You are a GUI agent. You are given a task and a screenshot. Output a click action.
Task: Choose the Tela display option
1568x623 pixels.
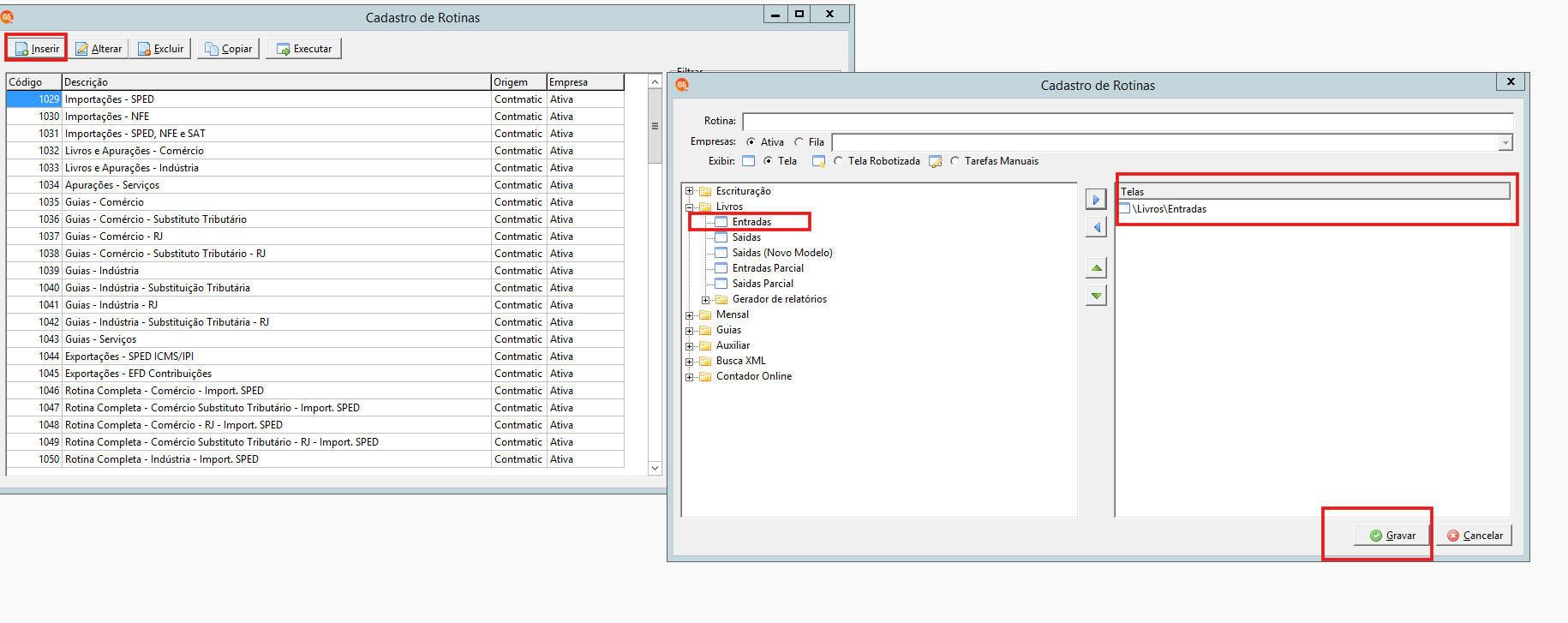pyautogui.click(x=768, y=161)
